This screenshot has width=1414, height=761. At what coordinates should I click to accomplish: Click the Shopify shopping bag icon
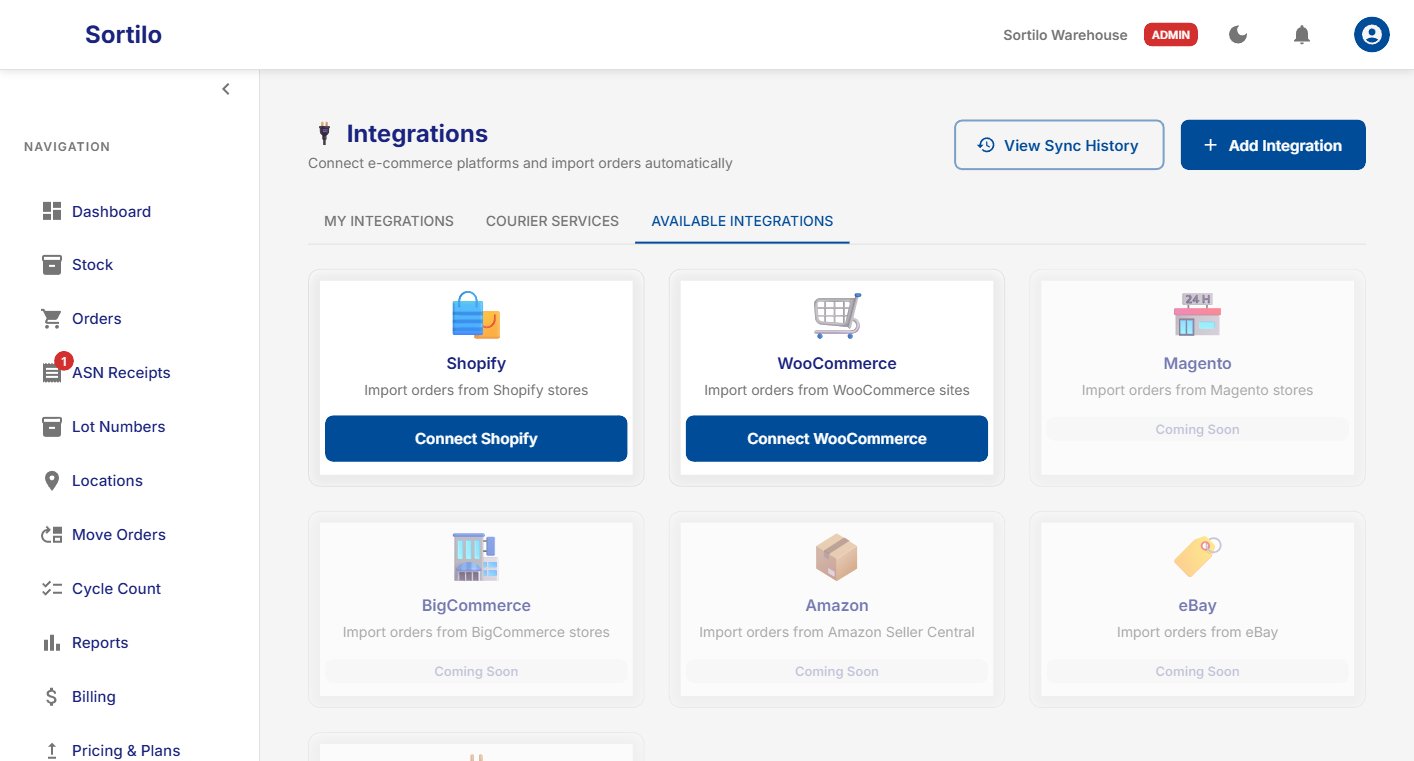pyautogui.click(x=476, y=316)
